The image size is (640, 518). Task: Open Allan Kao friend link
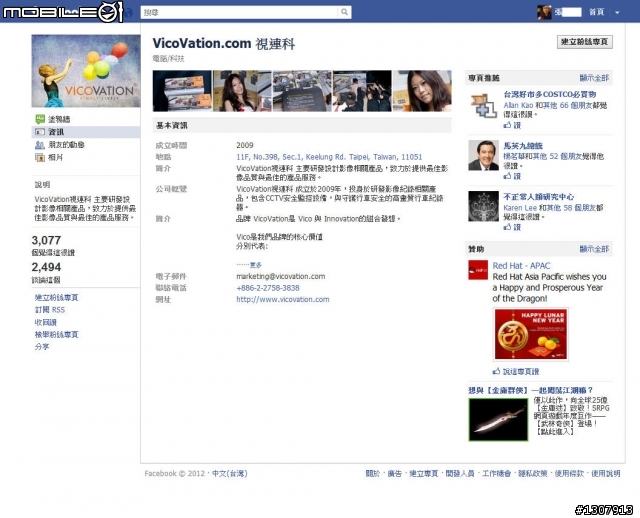click(518, 105)
